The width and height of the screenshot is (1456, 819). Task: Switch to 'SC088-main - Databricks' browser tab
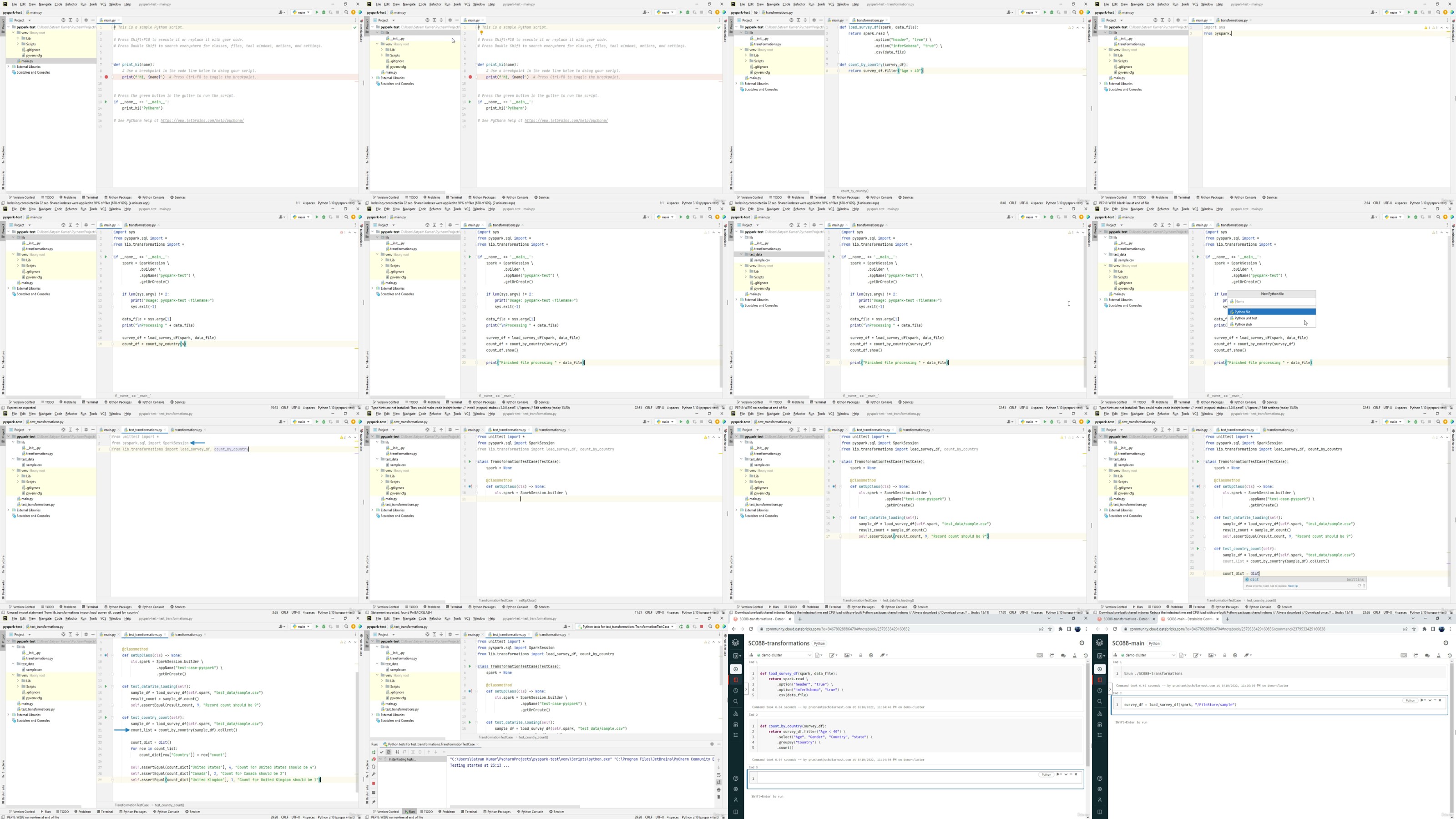click(x=1190, y=619)
